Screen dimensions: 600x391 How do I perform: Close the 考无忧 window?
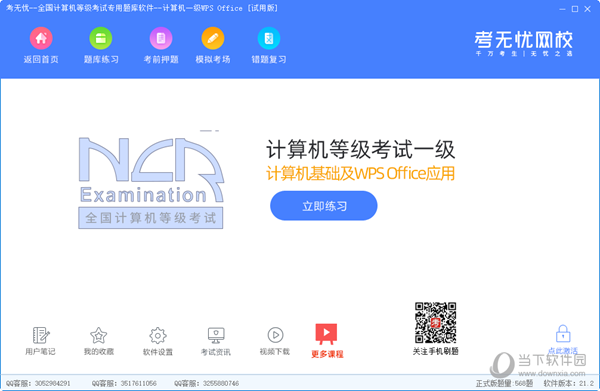point(587,9)
